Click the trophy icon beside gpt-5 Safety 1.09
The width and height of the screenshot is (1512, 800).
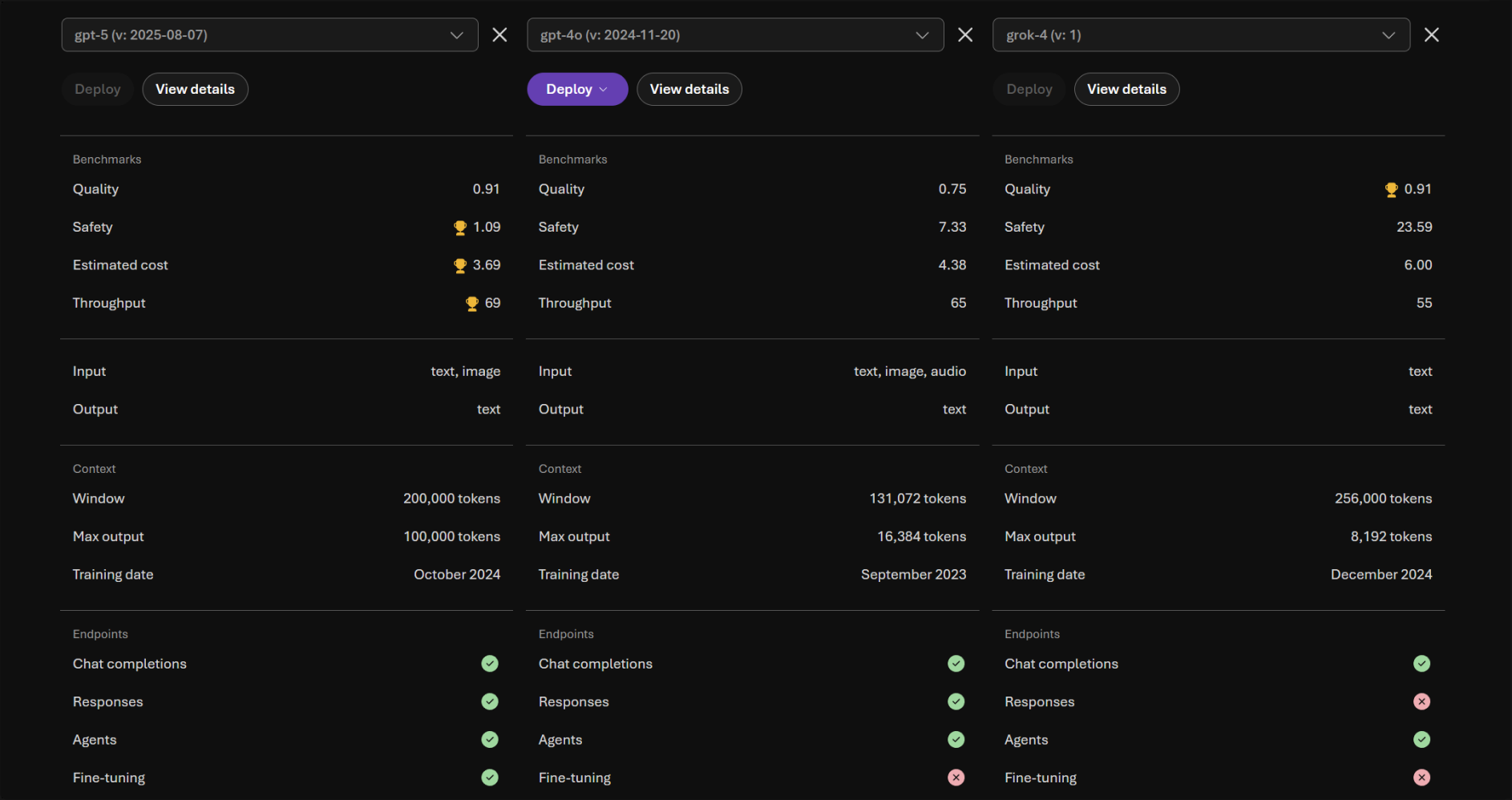coord(460,228)
